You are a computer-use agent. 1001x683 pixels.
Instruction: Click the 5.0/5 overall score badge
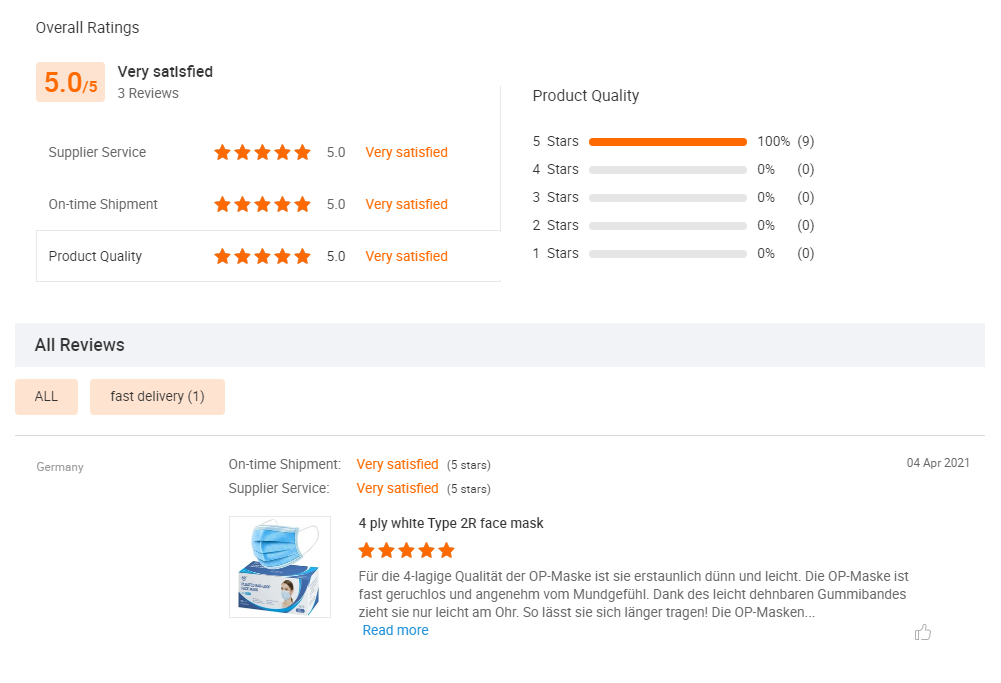(x=70, y=83)
